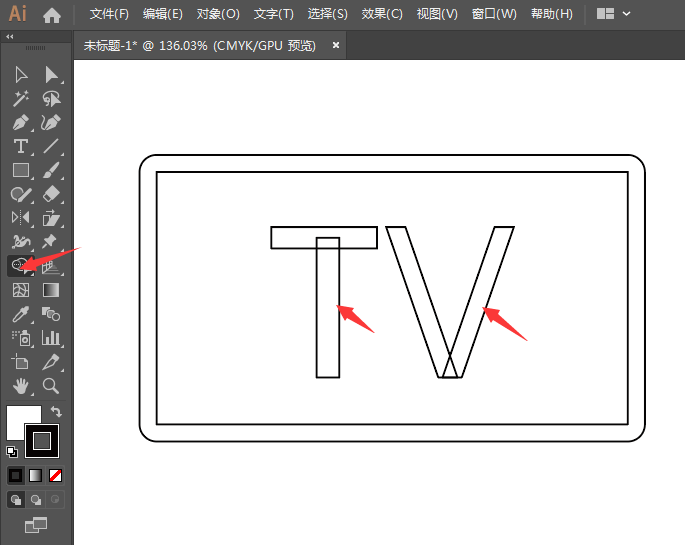The image size is (685, 545).
Task: Collapse toolbar with double-arrow button
Action: point(10,37)
